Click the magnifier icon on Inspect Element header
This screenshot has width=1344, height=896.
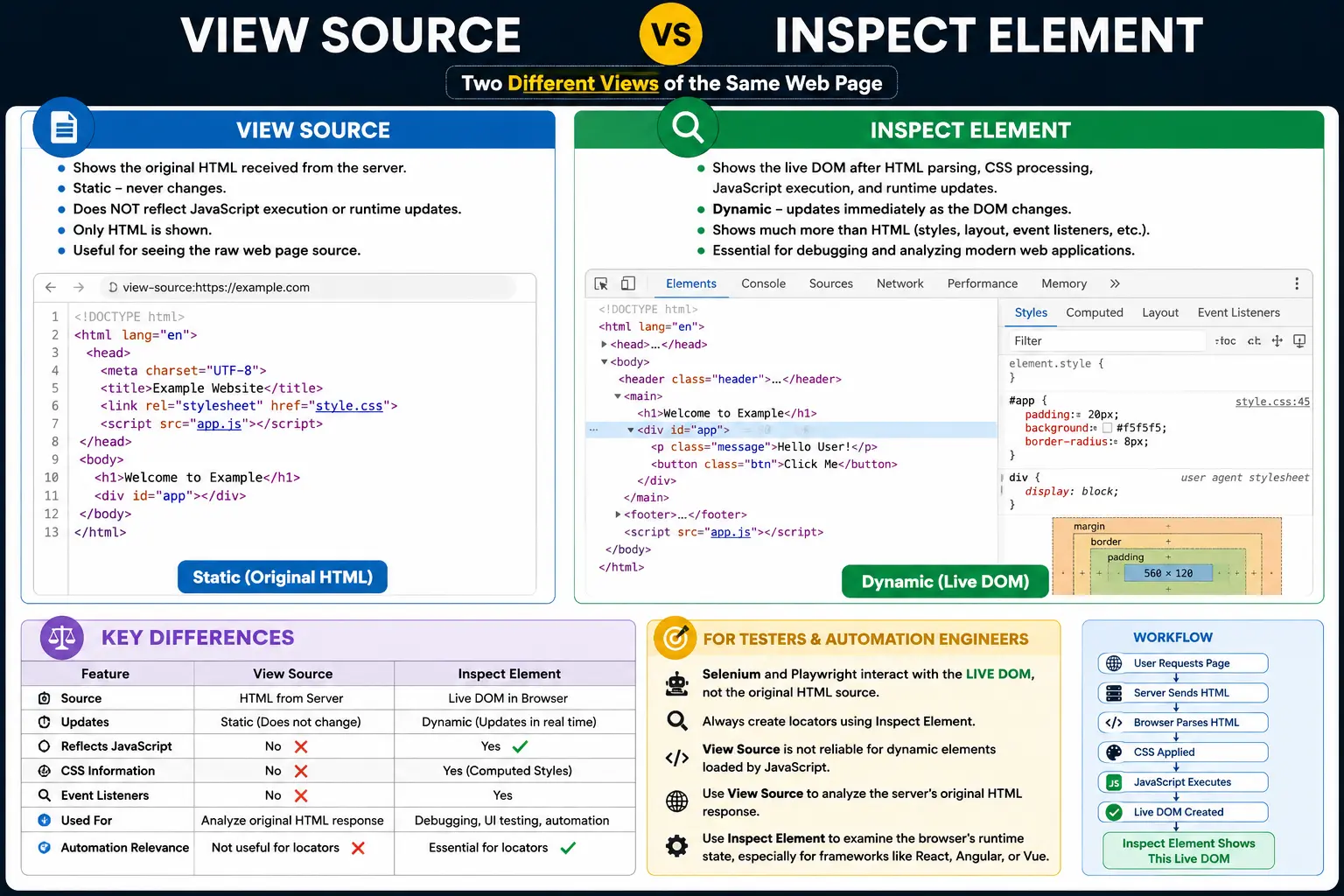coord(688,128)
